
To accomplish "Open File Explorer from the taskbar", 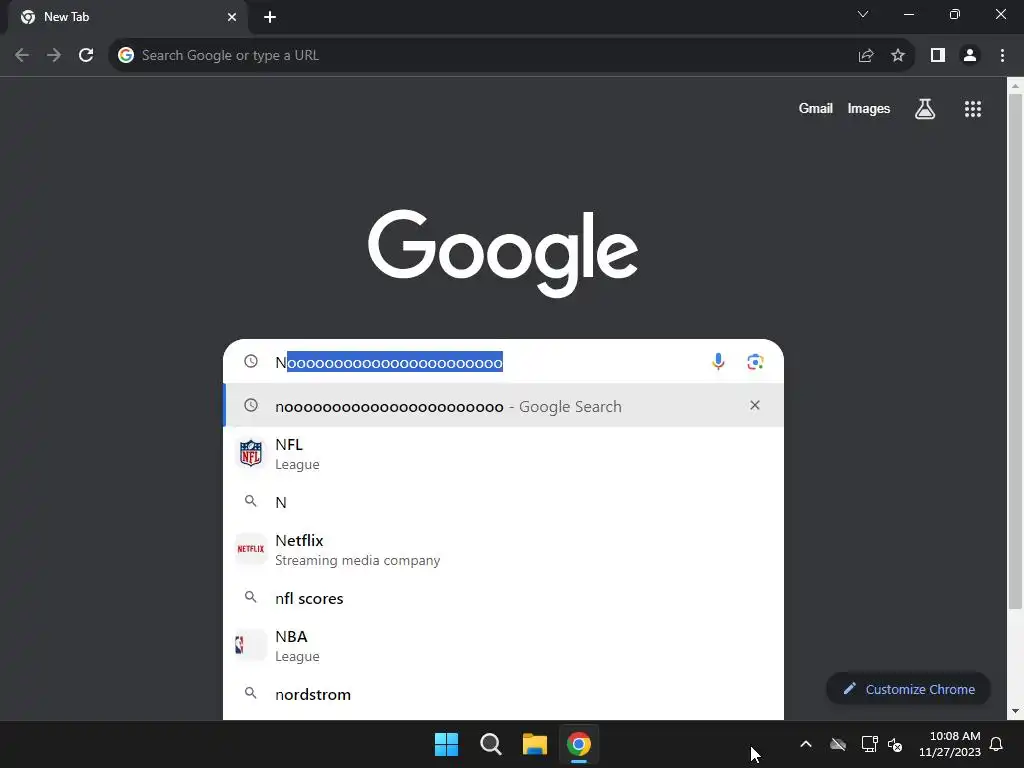I will (x=535, y=744).
